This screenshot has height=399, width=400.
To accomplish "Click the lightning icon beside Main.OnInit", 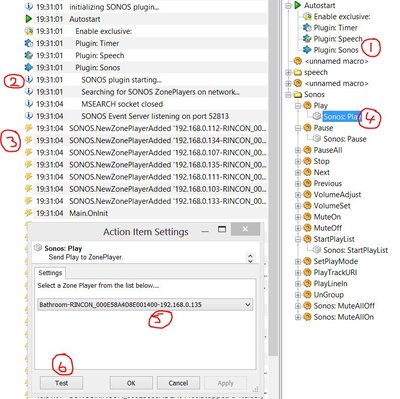I will click(x=29, y=213).
